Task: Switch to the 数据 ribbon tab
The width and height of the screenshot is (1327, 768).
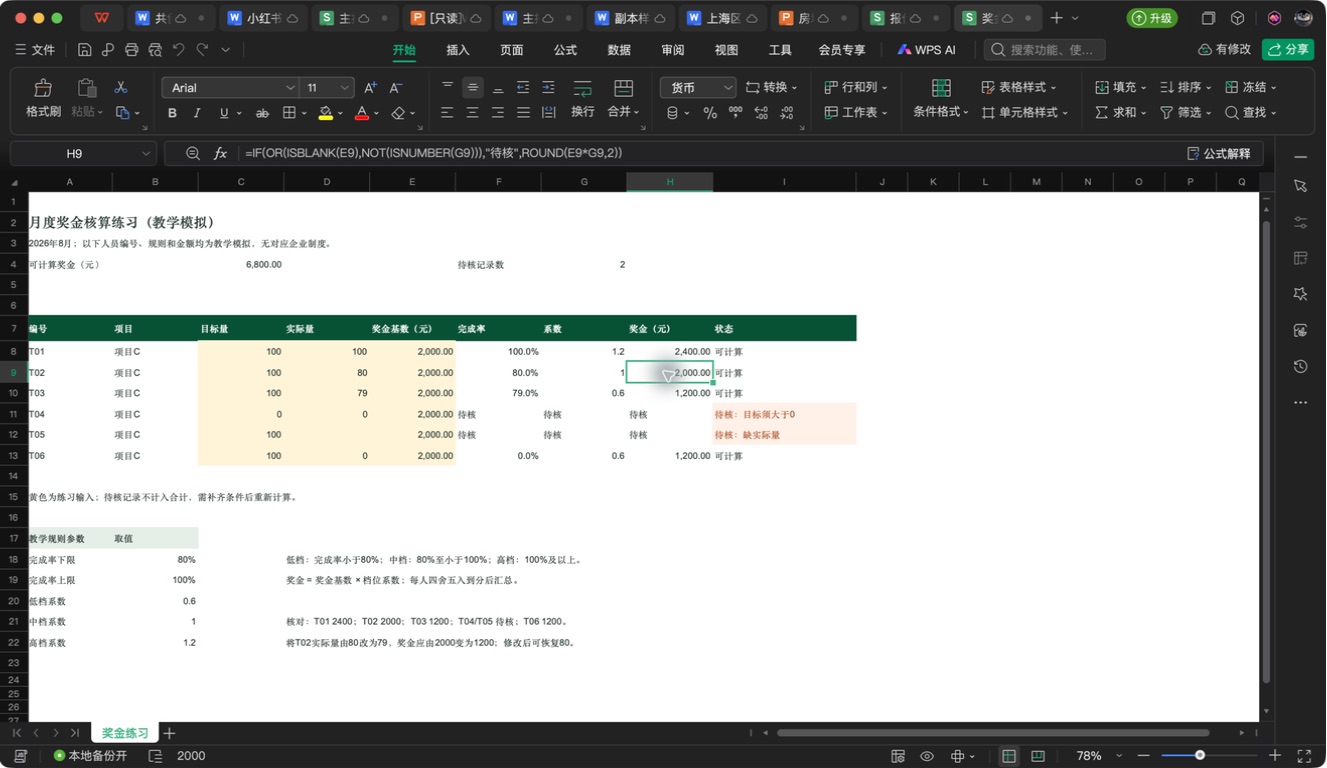Action: pos(619,50)
